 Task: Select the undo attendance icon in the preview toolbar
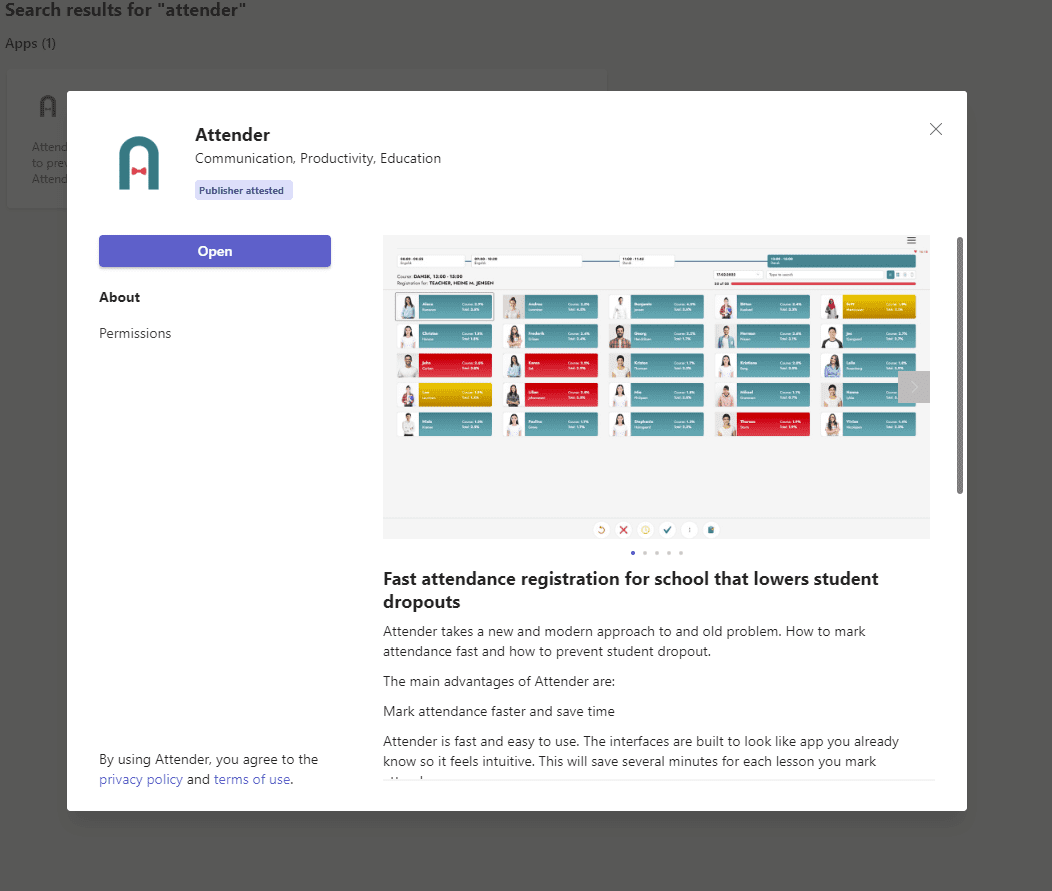coord(601,529)
